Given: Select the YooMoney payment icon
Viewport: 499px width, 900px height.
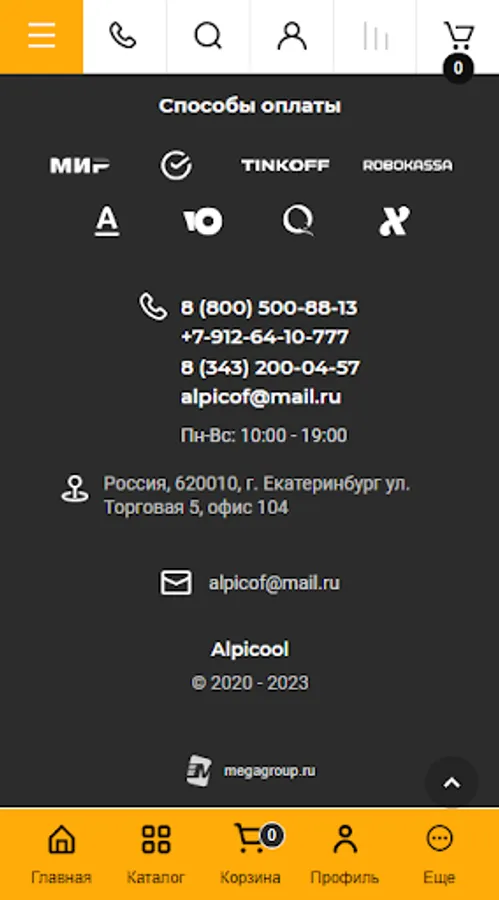Looking at the screenshot, I should tap(203, 221).
